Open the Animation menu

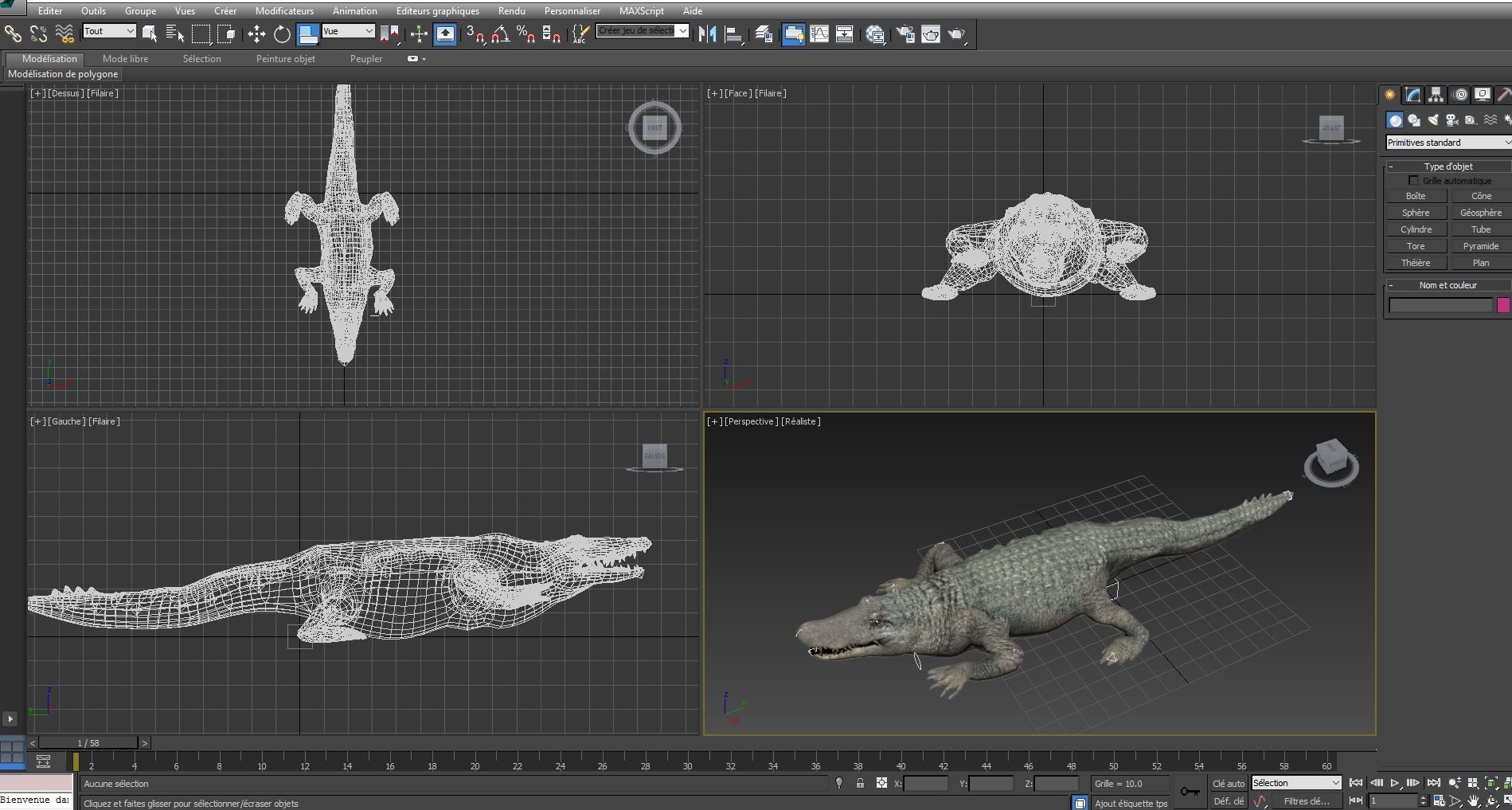(355, 10)
